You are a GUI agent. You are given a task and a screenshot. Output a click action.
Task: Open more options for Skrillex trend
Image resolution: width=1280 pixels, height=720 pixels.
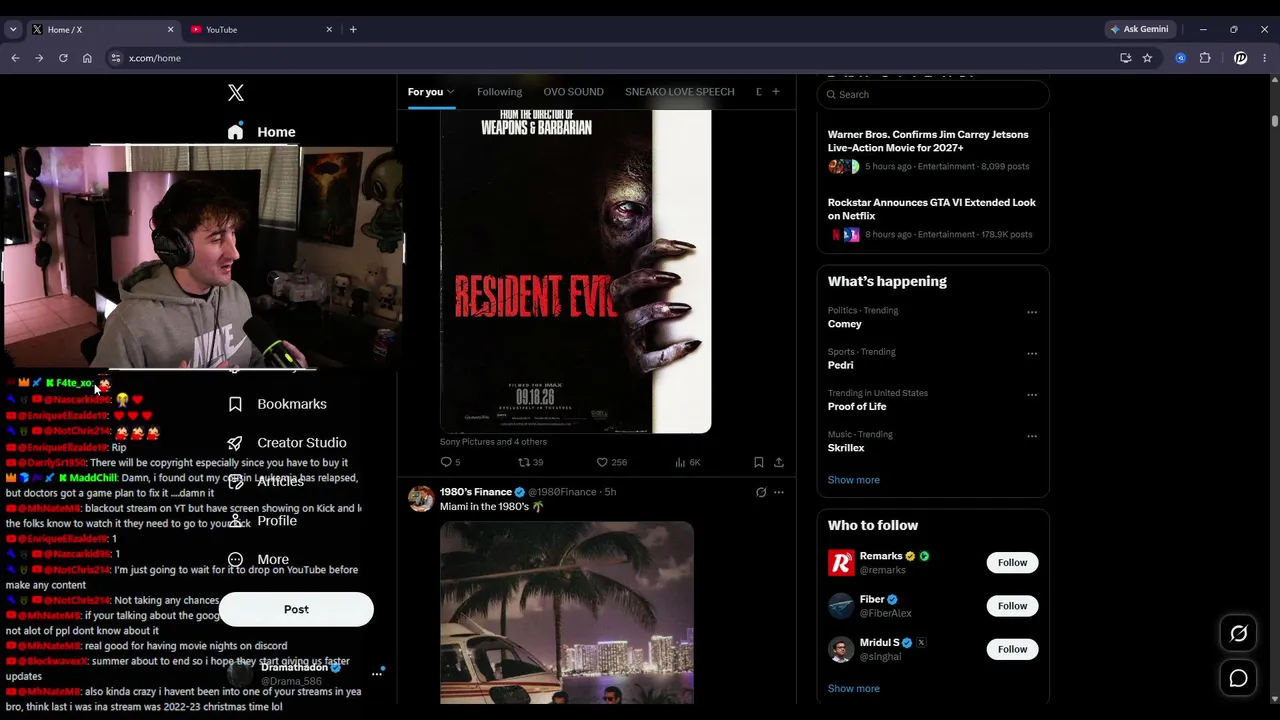(1032, 436)
